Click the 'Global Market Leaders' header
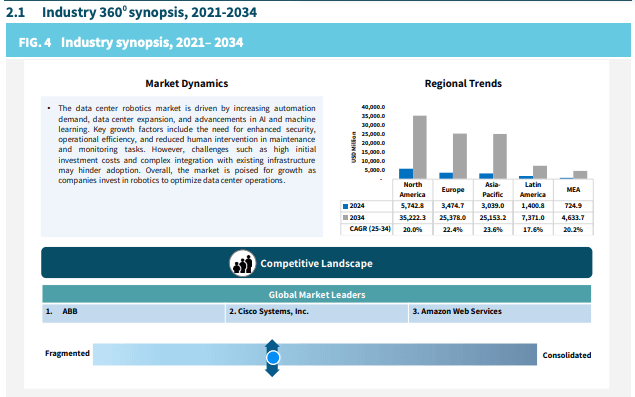 tap(317, 295)
